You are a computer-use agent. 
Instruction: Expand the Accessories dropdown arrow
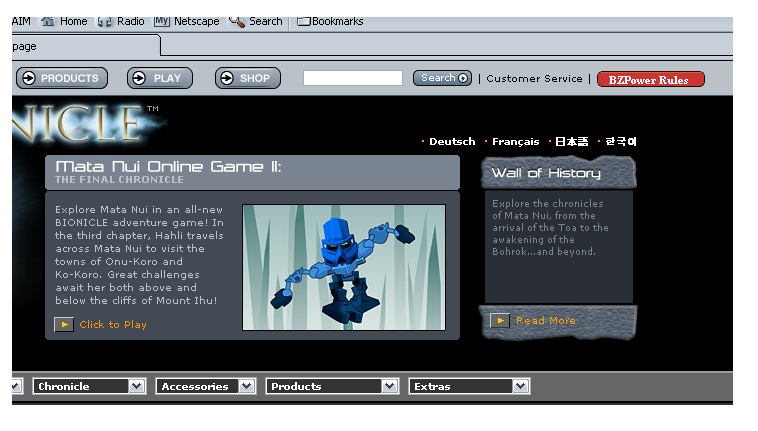click(x=247, y=386)
